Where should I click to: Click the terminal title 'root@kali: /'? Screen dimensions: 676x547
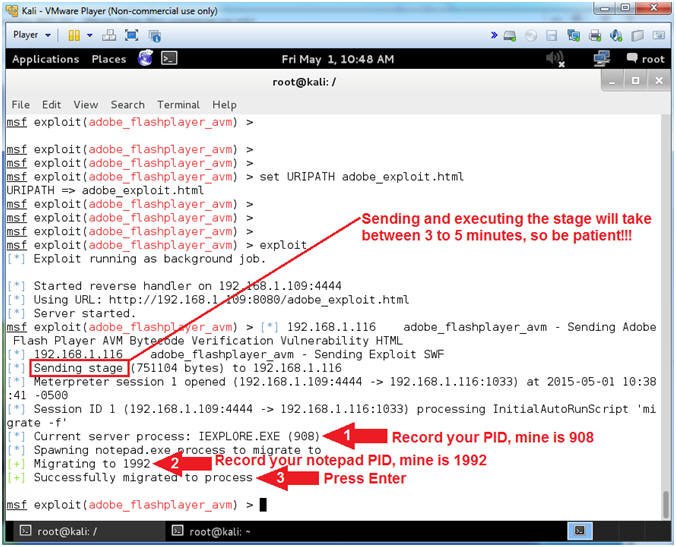304,81
